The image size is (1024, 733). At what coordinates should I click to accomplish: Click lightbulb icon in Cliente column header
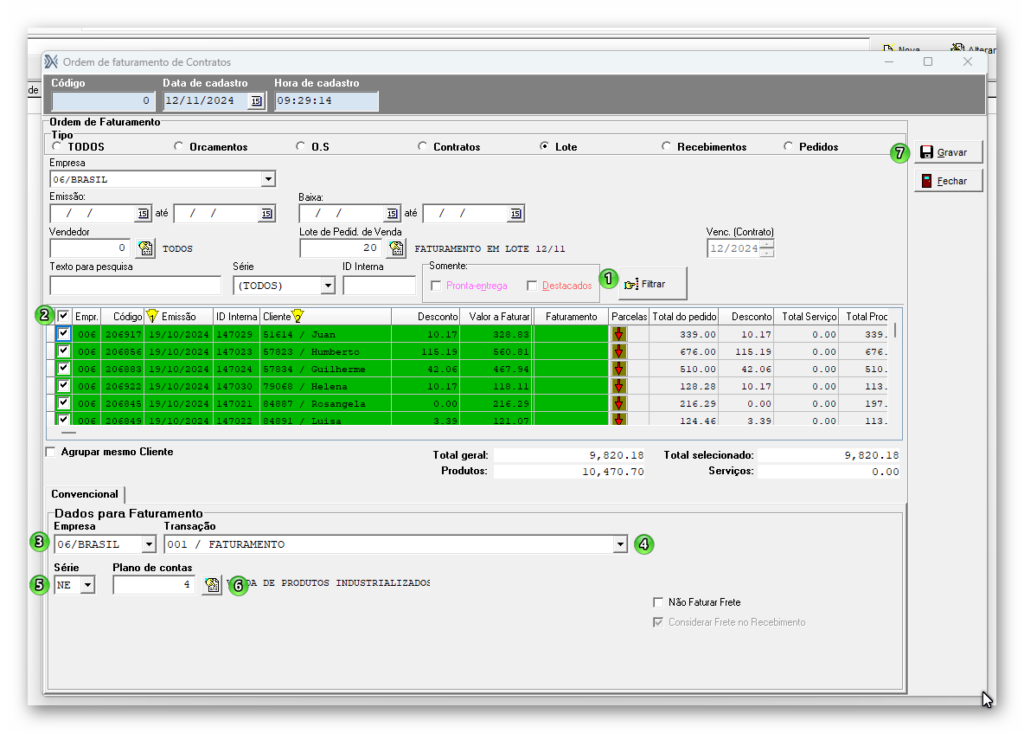tap(297, 316)
